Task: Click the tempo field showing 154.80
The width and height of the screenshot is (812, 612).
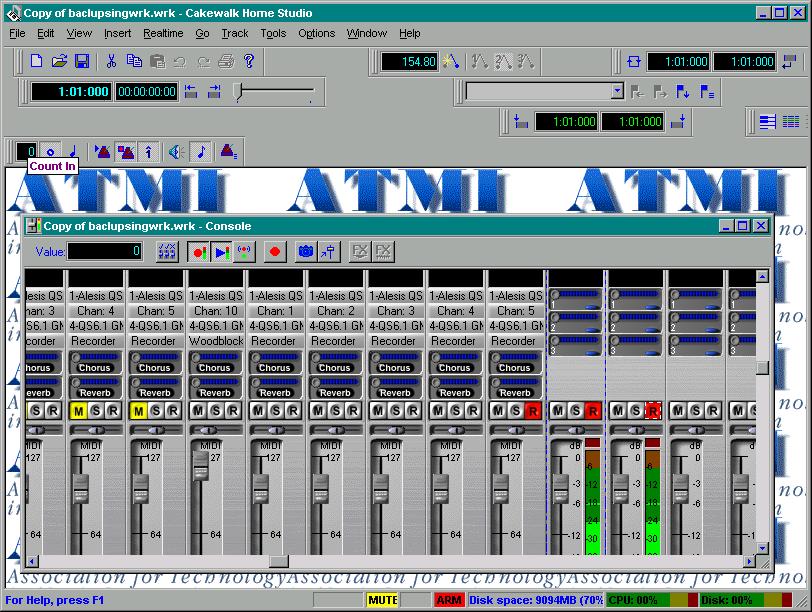Action: click(410, 62)
